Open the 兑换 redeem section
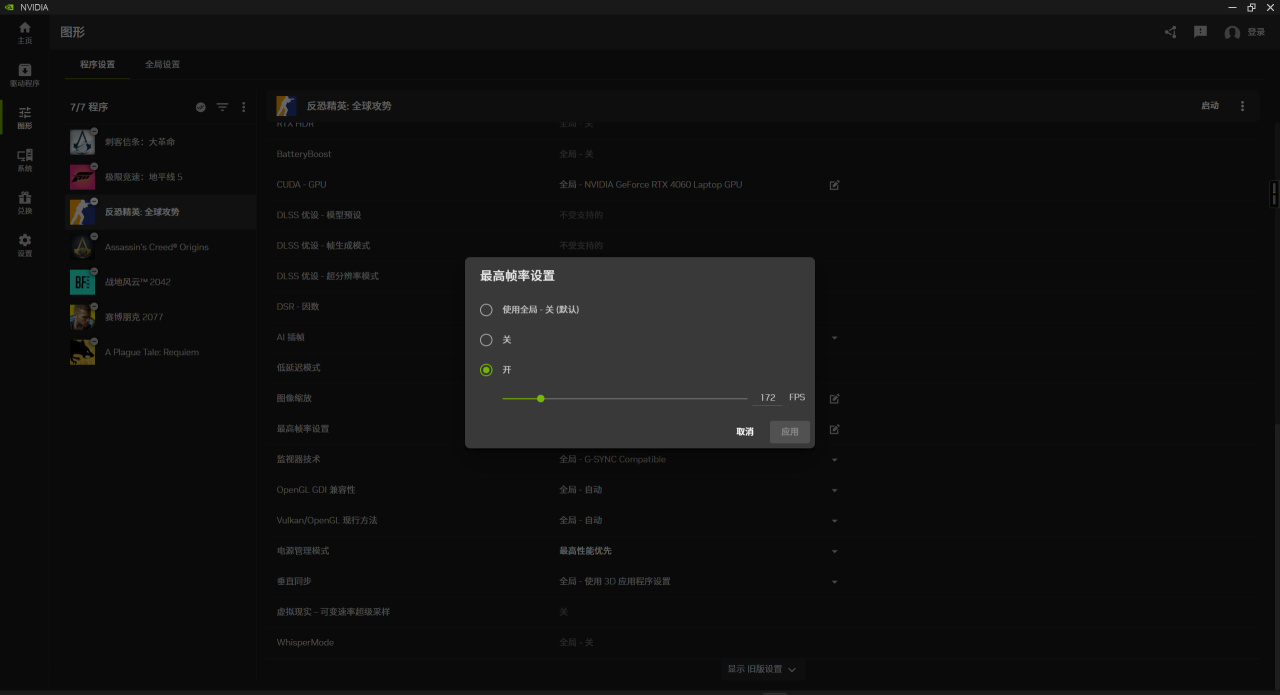1280x695 pixels. coord(25,203)
